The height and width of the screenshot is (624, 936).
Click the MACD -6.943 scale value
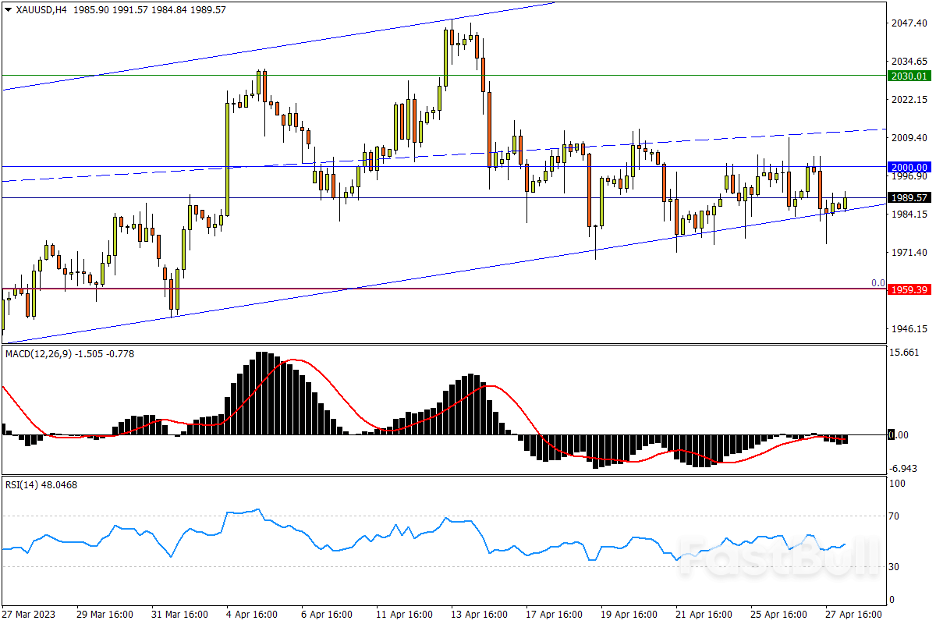(x=906, y=468)
